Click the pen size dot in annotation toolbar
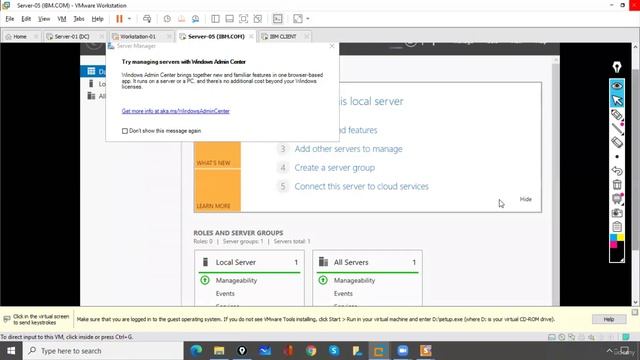Screen dimensions: 640x360 617,157
